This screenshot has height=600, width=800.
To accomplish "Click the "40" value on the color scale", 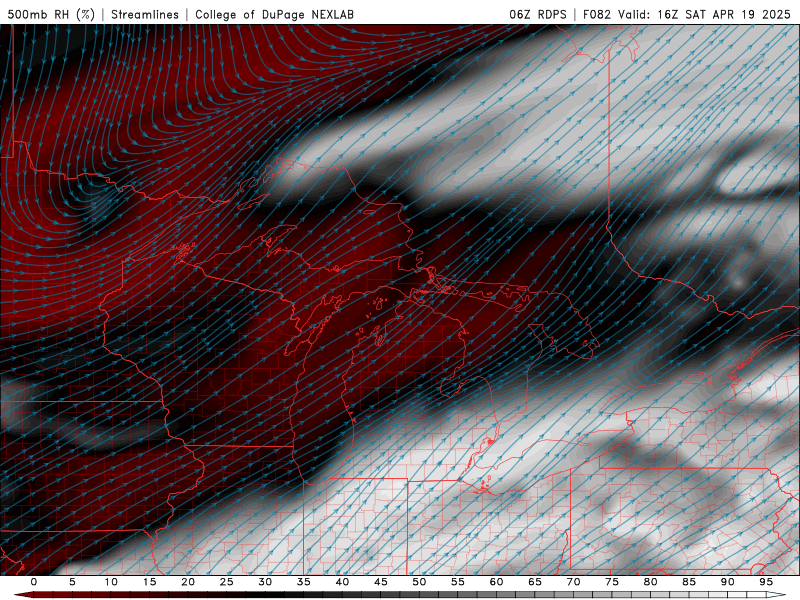I will click(x=342, y=582).
